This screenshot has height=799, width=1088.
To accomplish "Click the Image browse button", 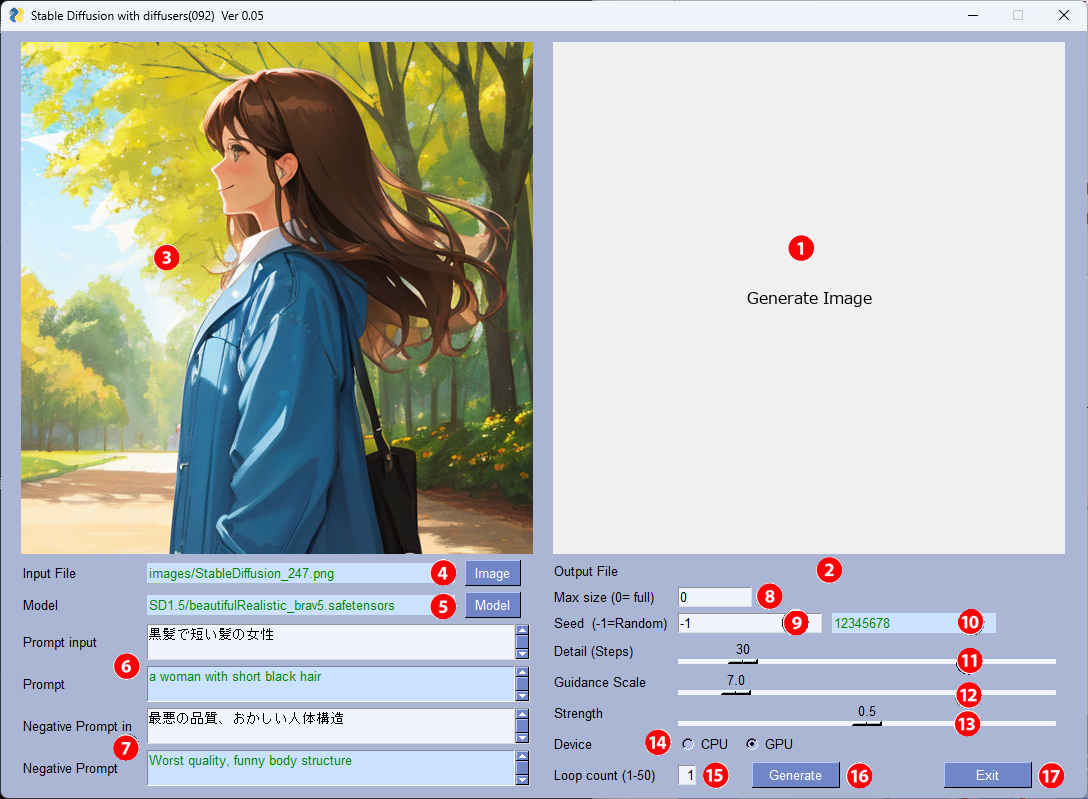I will tap(492, 573).
